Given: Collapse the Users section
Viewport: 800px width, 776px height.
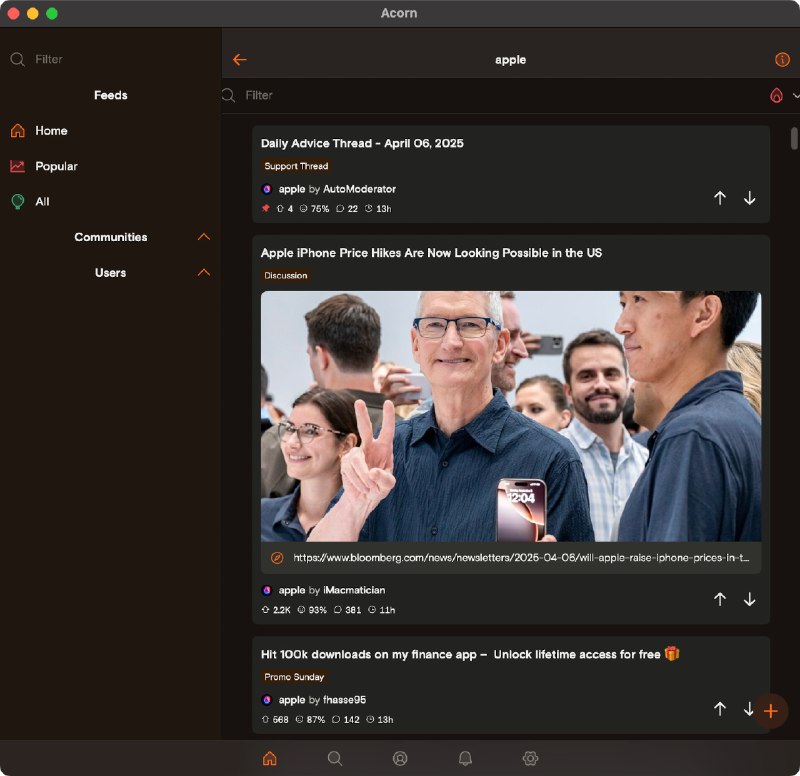Looking at the screenshot, I should click(x=204, y=272).
